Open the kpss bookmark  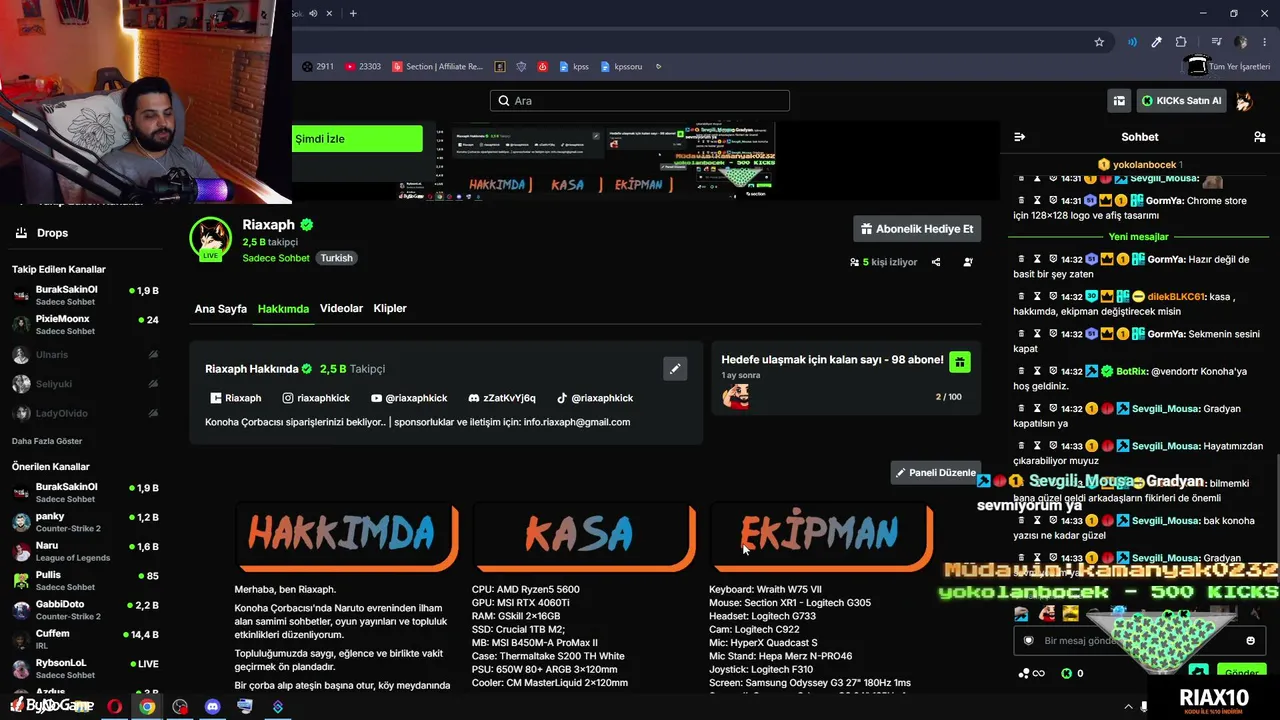coord(574,67)
